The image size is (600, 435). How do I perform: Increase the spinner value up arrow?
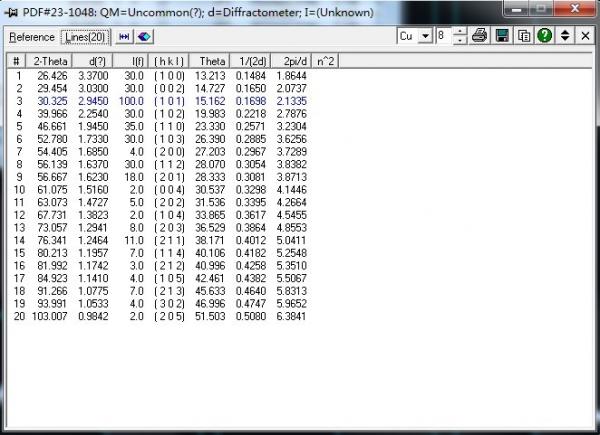pos(460,32)
